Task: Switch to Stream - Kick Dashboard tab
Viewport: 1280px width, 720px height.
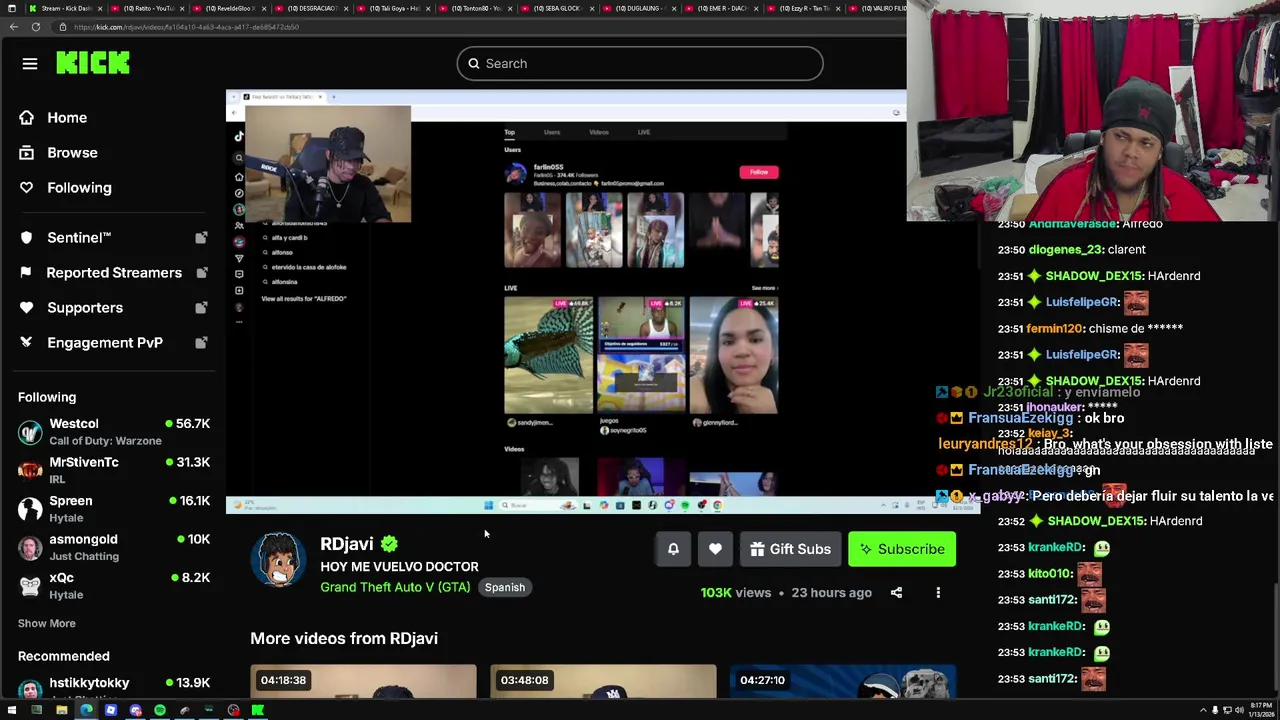Action: pos(67,8)
